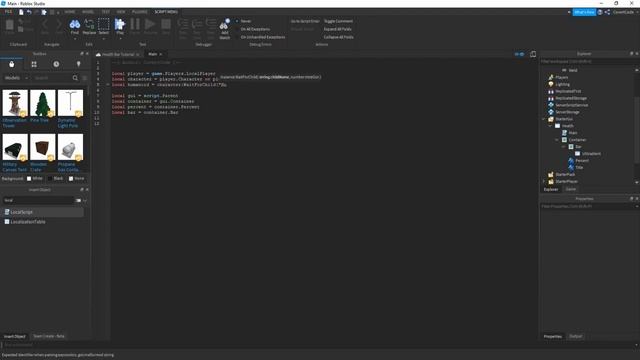Open the Marketplace tab in Toolbox
This screenshot has width=640, height=360.
point(11,64)
